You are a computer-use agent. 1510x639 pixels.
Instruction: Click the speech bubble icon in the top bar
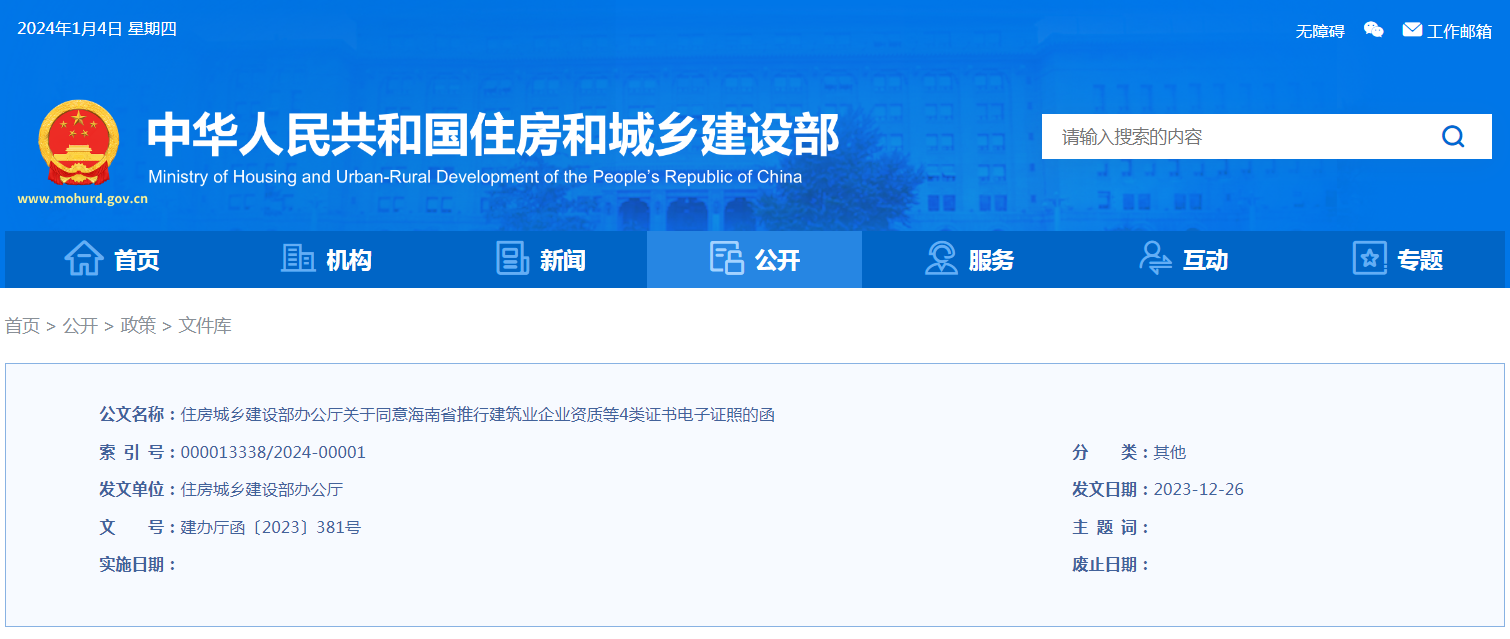pos(1373,29)
